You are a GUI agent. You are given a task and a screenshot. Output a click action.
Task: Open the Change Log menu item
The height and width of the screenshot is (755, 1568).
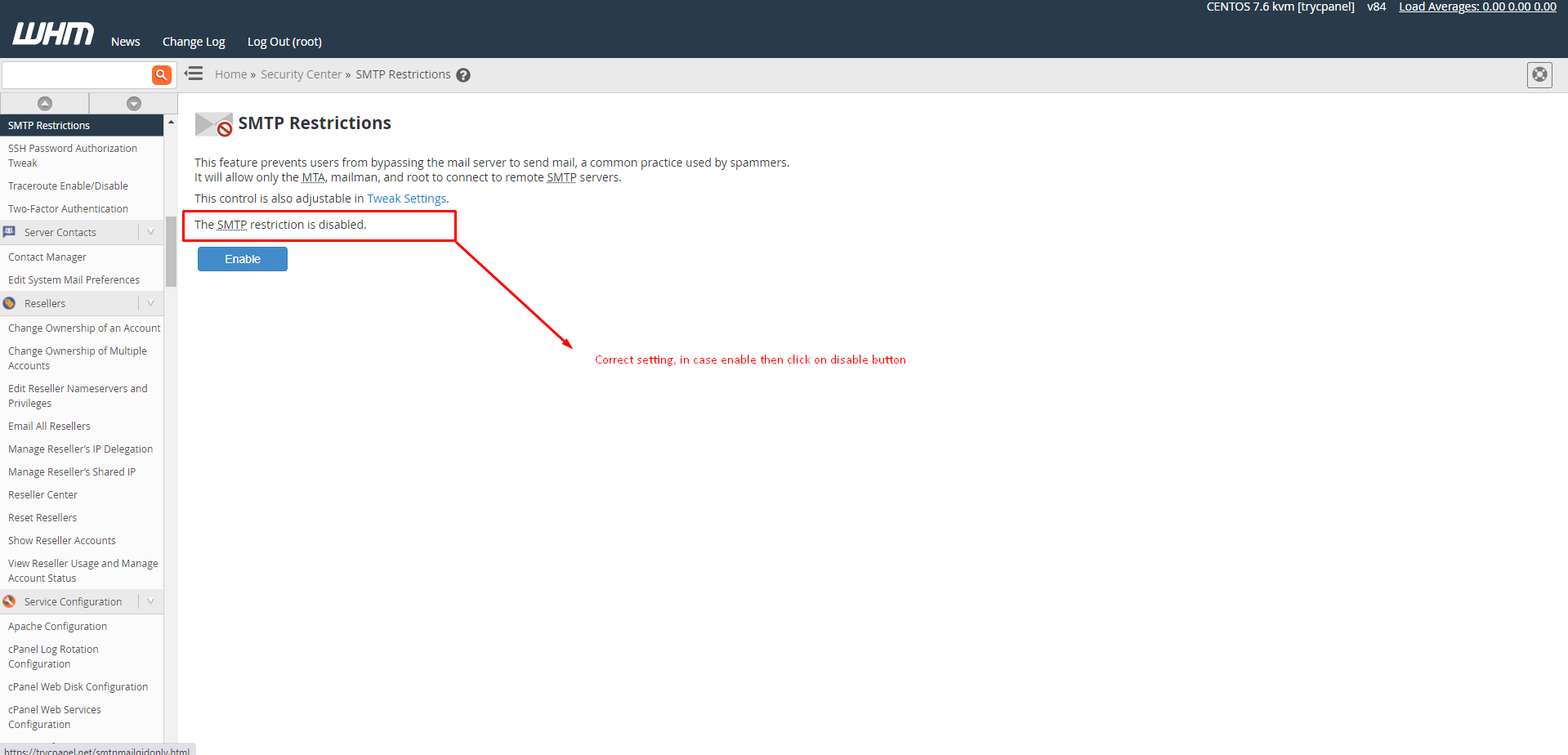194,42
